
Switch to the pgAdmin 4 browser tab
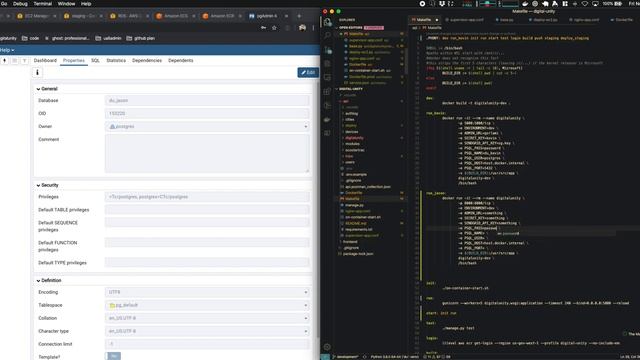[267, 16]
